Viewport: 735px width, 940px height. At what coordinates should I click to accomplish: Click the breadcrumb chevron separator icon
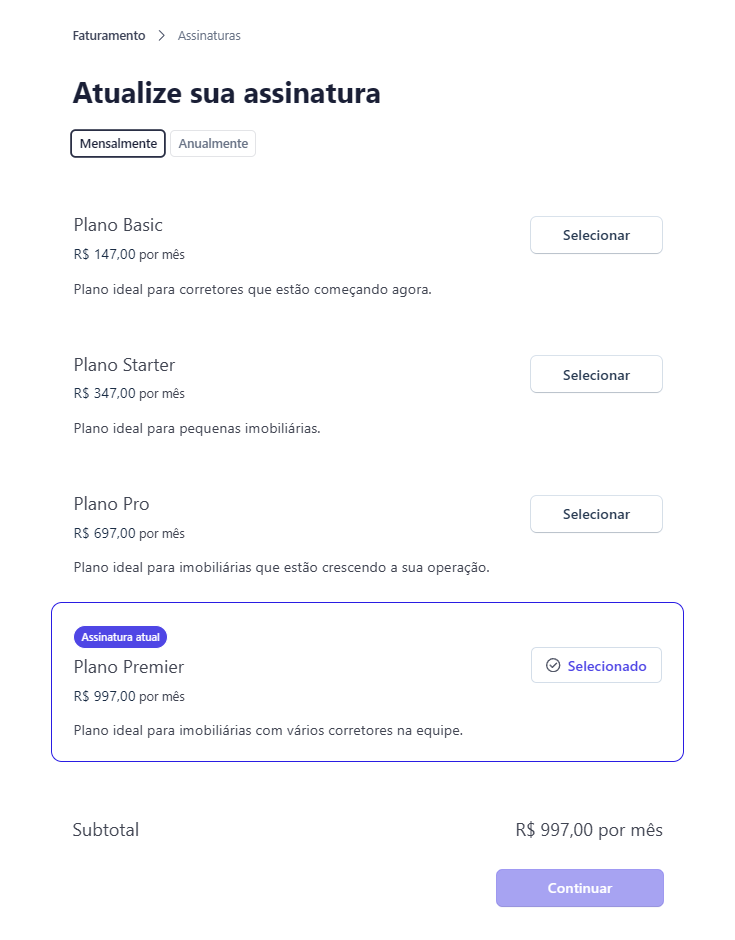(162, 36)
